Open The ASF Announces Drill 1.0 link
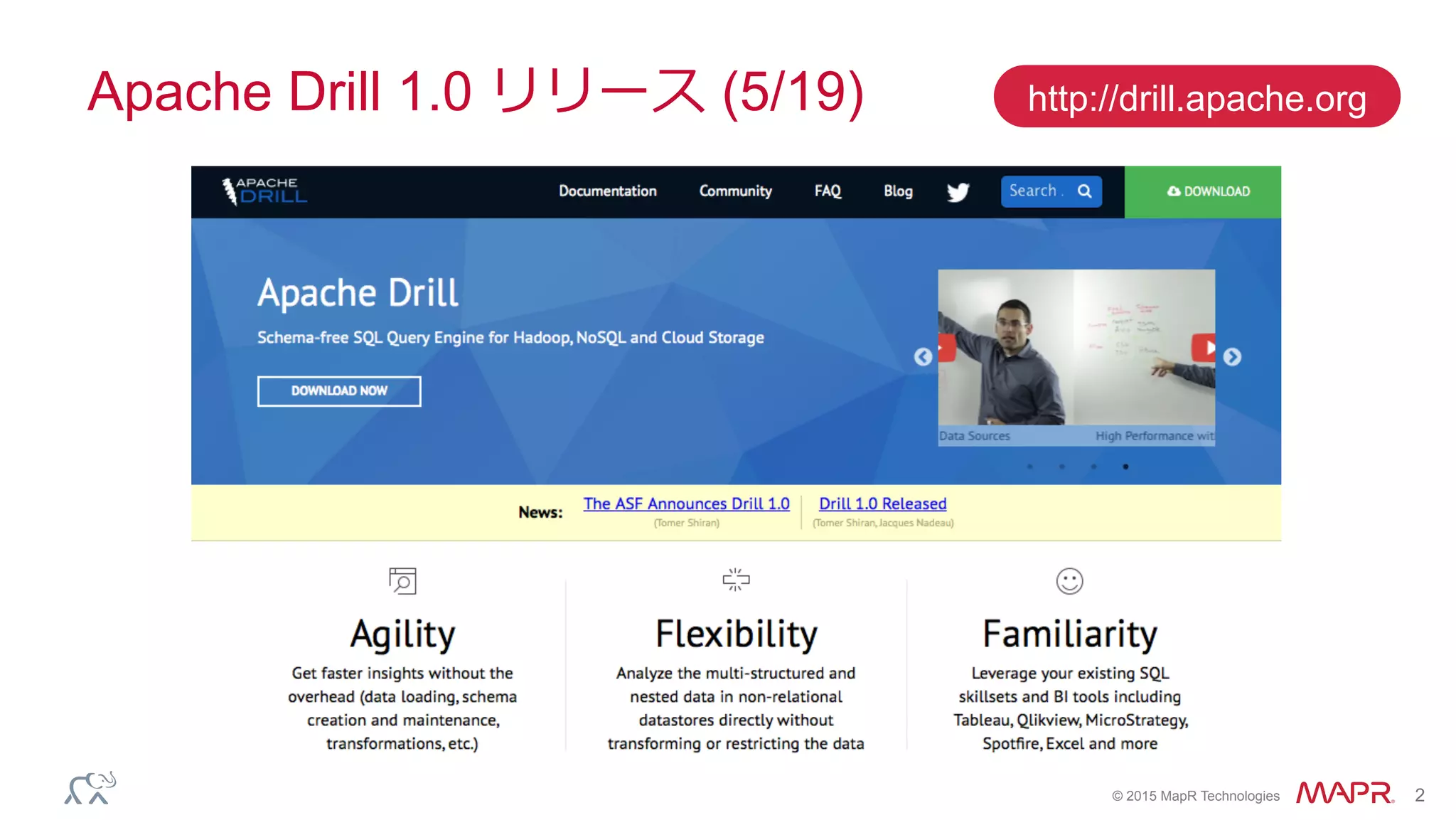 [686, 504]
